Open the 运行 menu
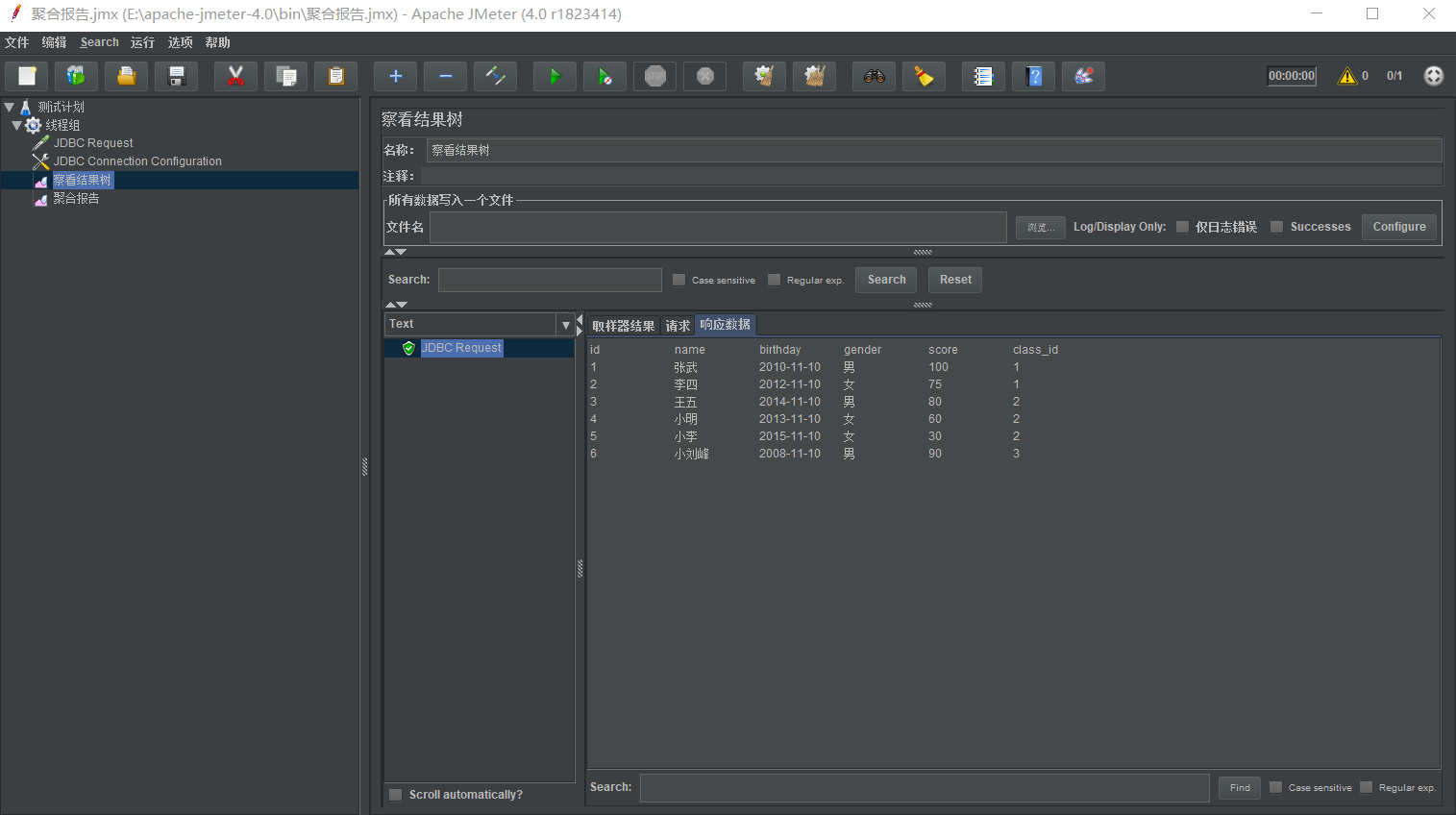 click(143, 42)
